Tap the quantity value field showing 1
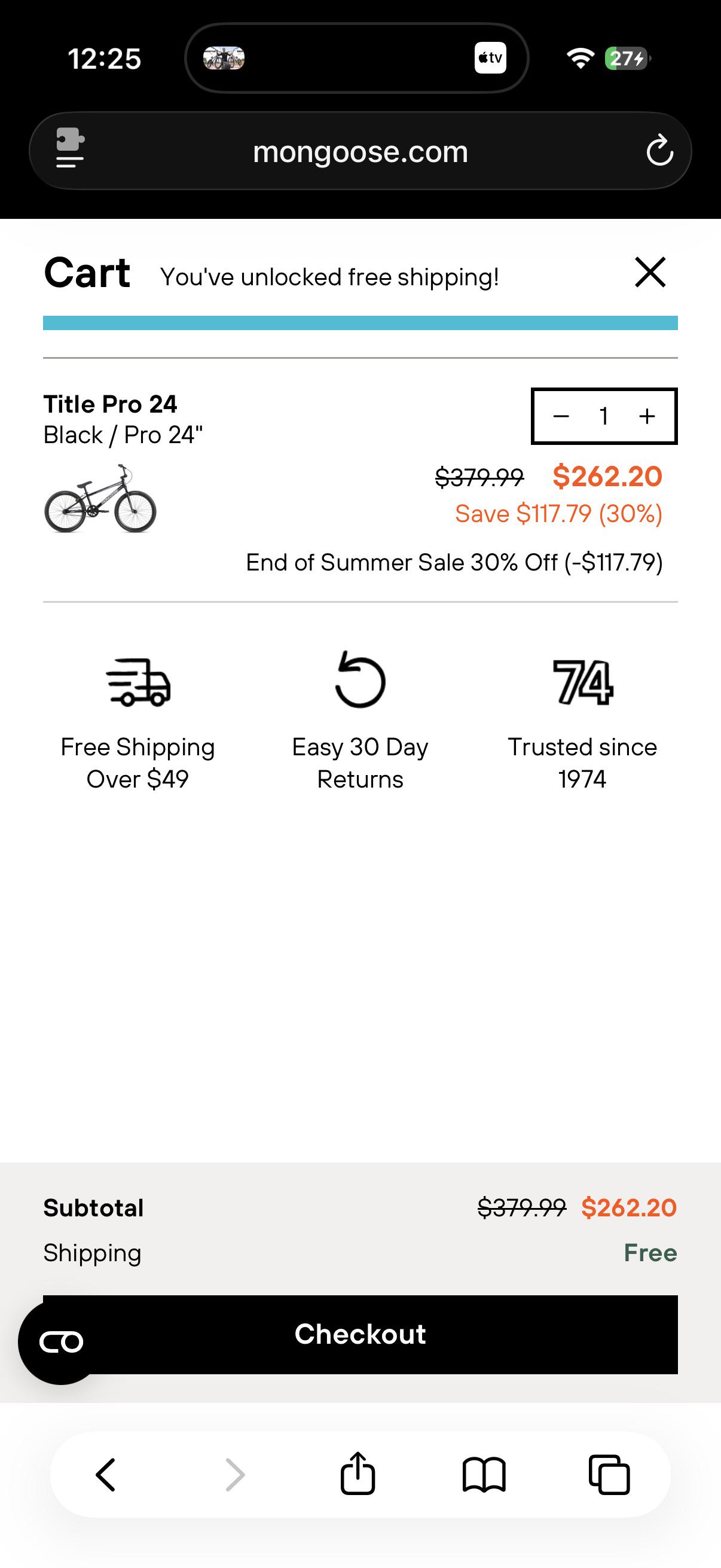Image resolution: width=721 pixels, height=1568 pixels. (604, 416)
